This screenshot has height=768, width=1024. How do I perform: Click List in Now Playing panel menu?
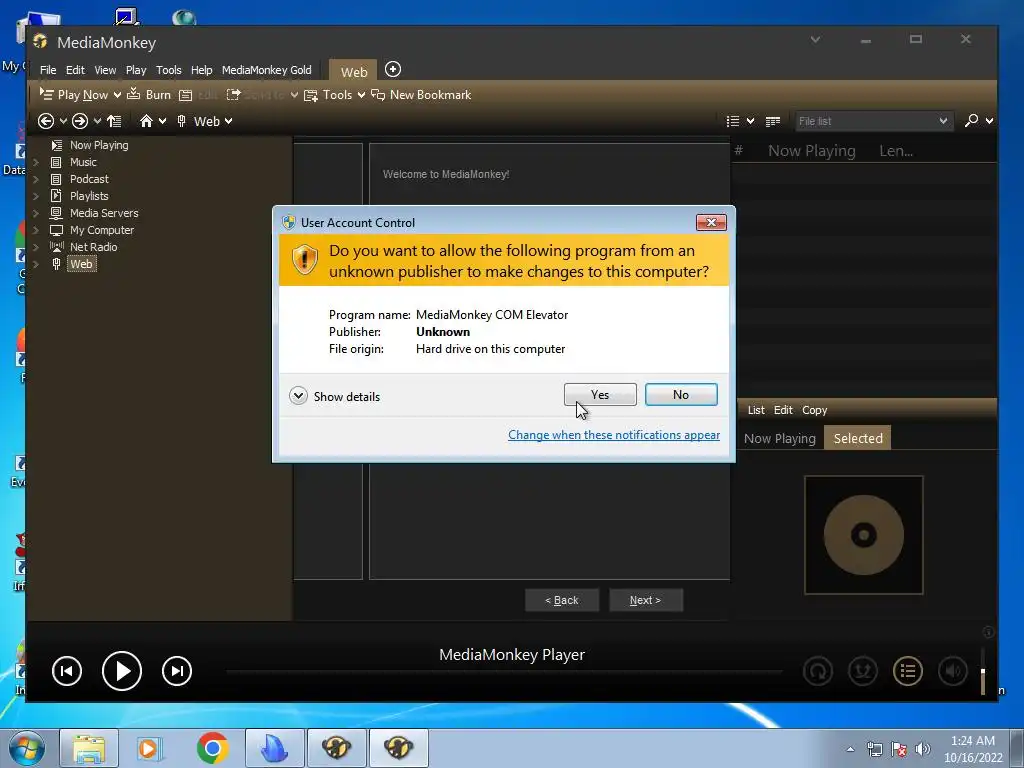pyautogui.click(x=756, y=410)
